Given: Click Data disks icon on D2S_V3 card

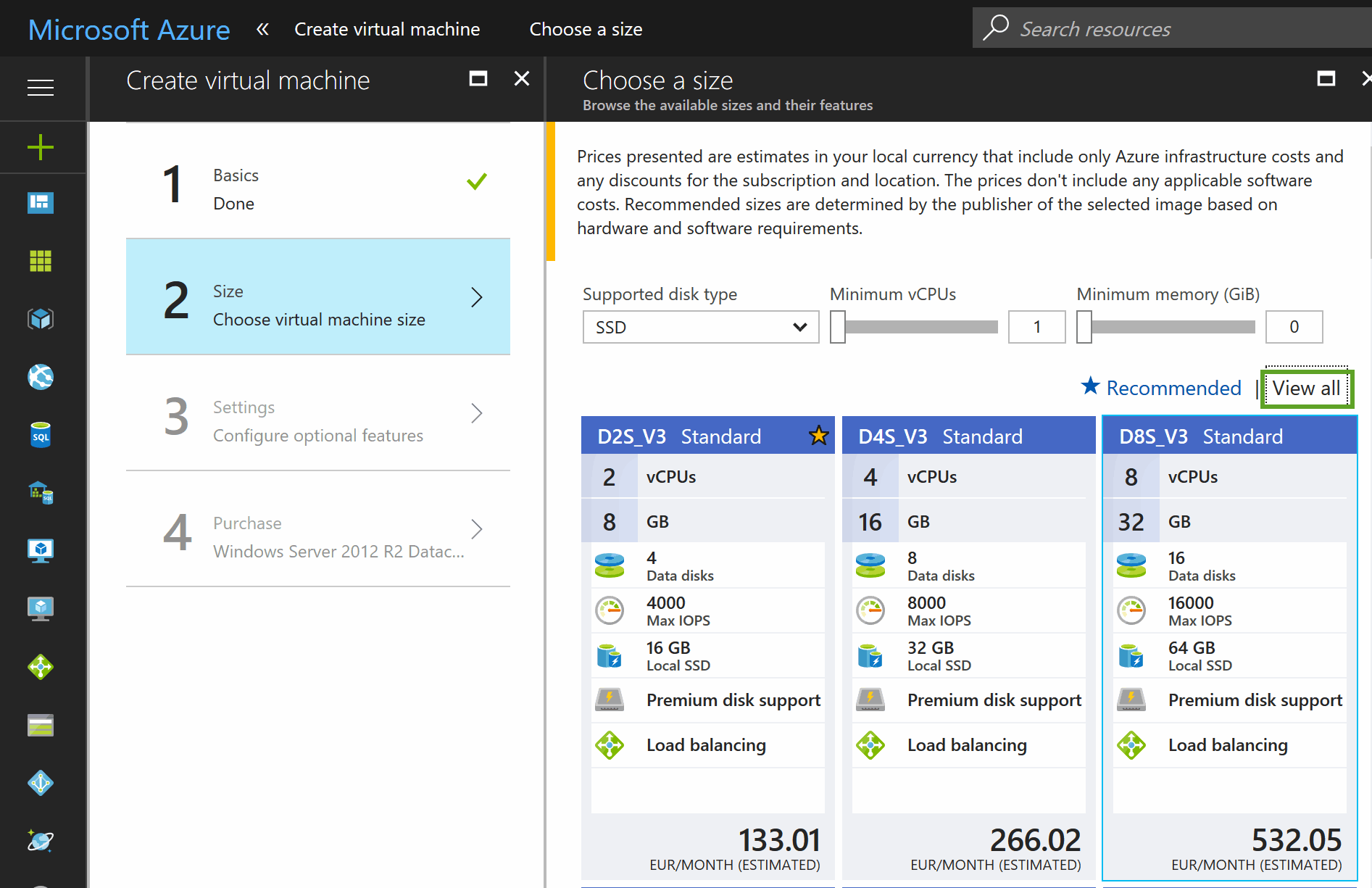Looking at the screenshot, I should point(610,565).
